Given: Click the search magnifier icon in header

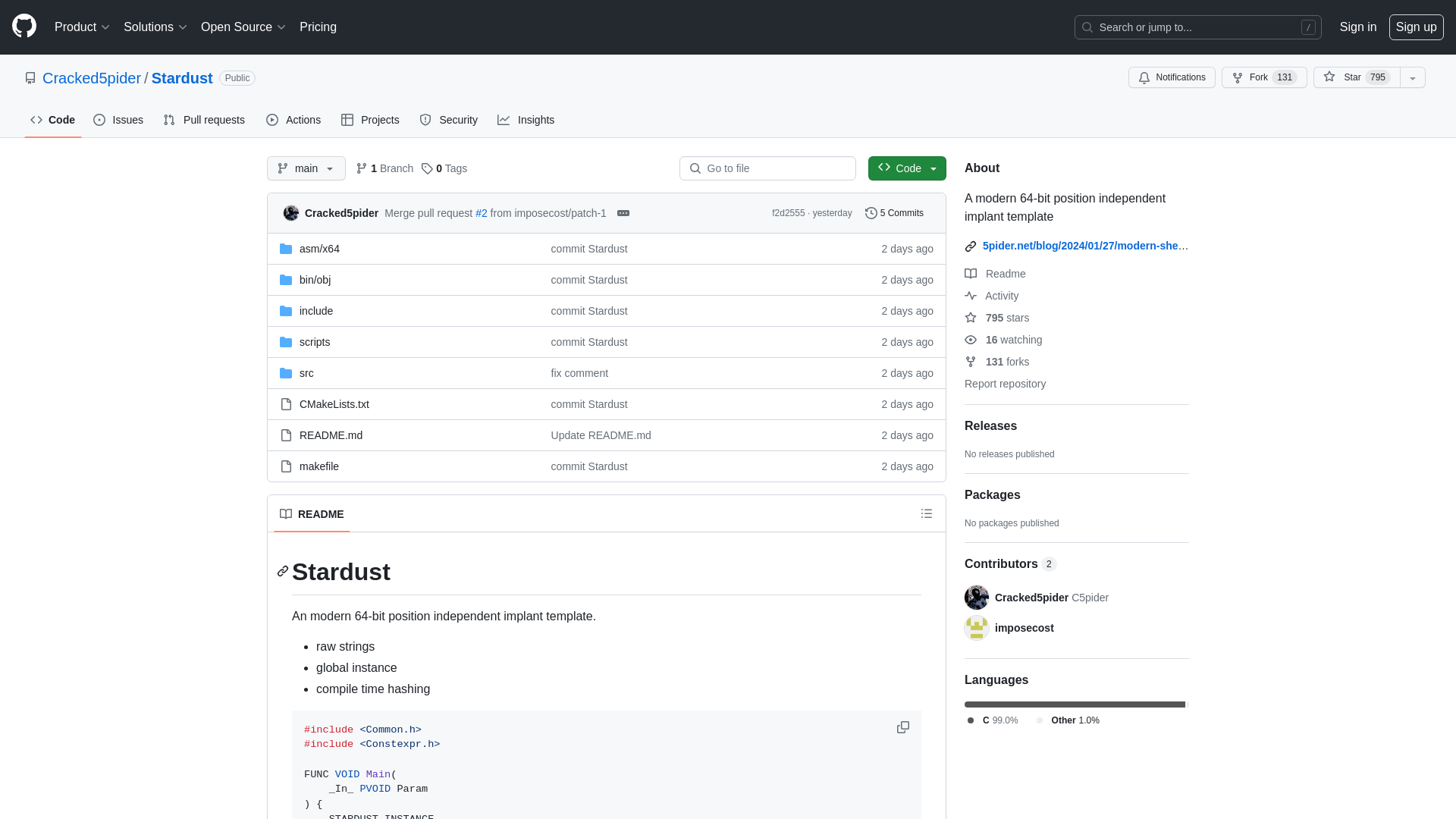Looking at the screenshot, I should 1087,27.
